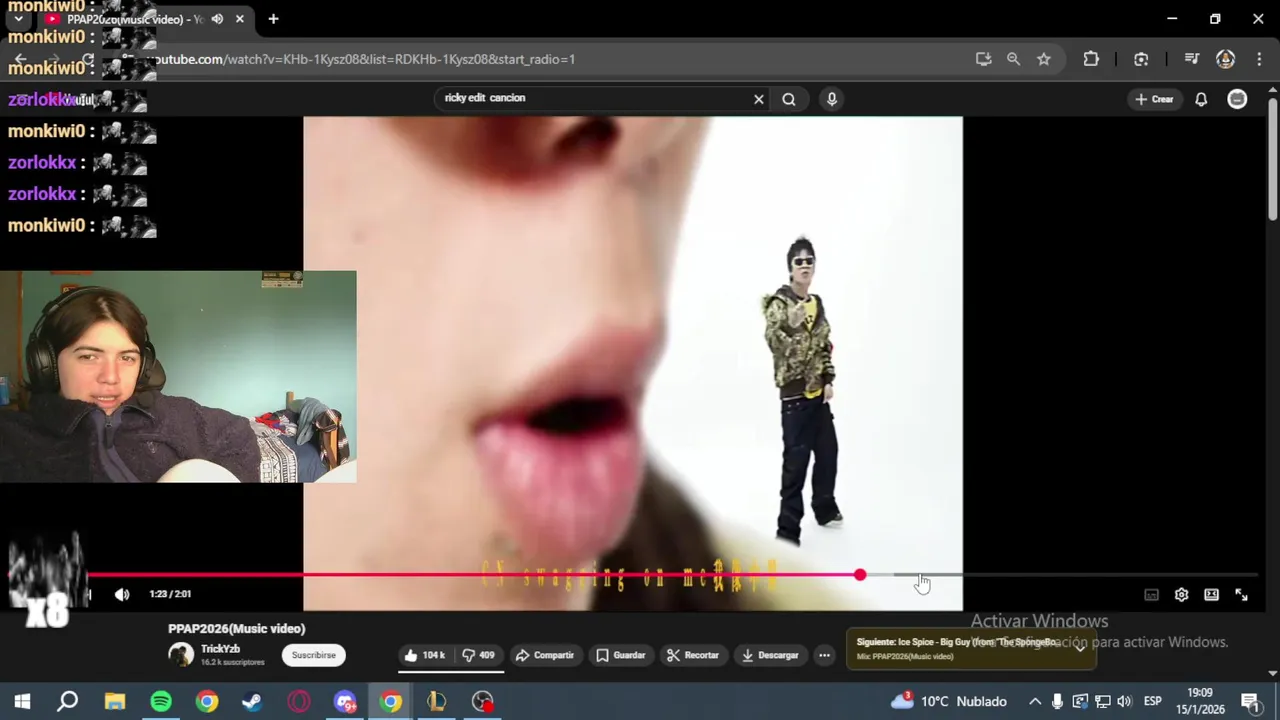Open a new browser tab

[273, 19]
